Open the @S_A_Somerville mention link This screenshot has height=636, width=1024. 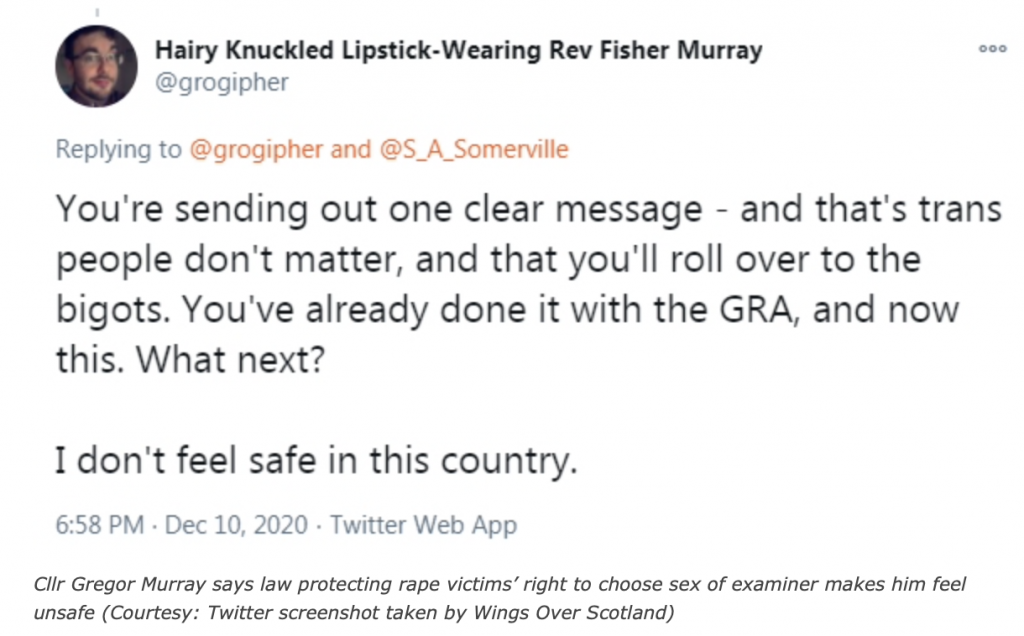pyautogui.click(x=474, y=150)
